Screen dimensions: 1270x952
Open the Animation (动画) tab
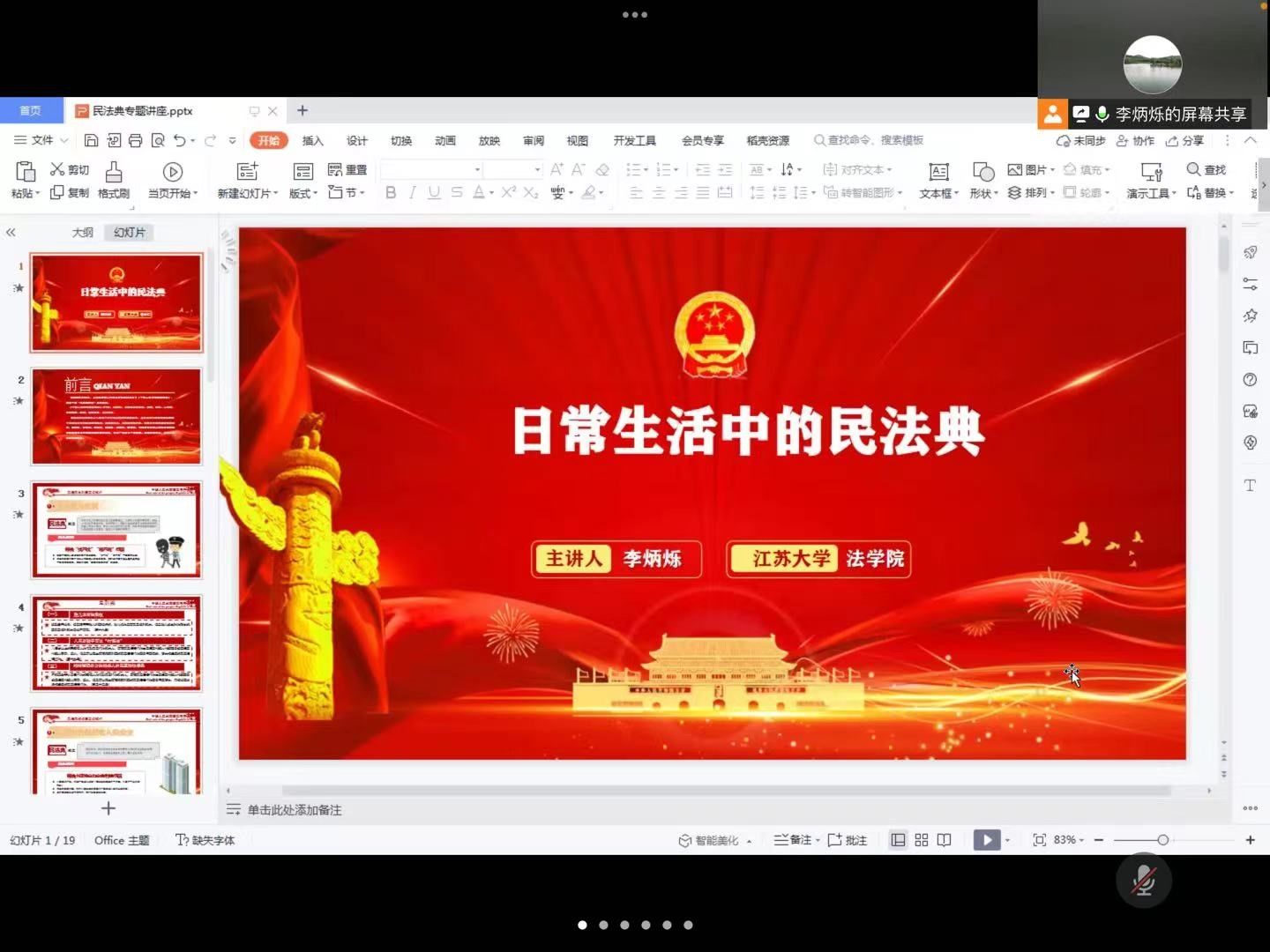pos(445,140)
